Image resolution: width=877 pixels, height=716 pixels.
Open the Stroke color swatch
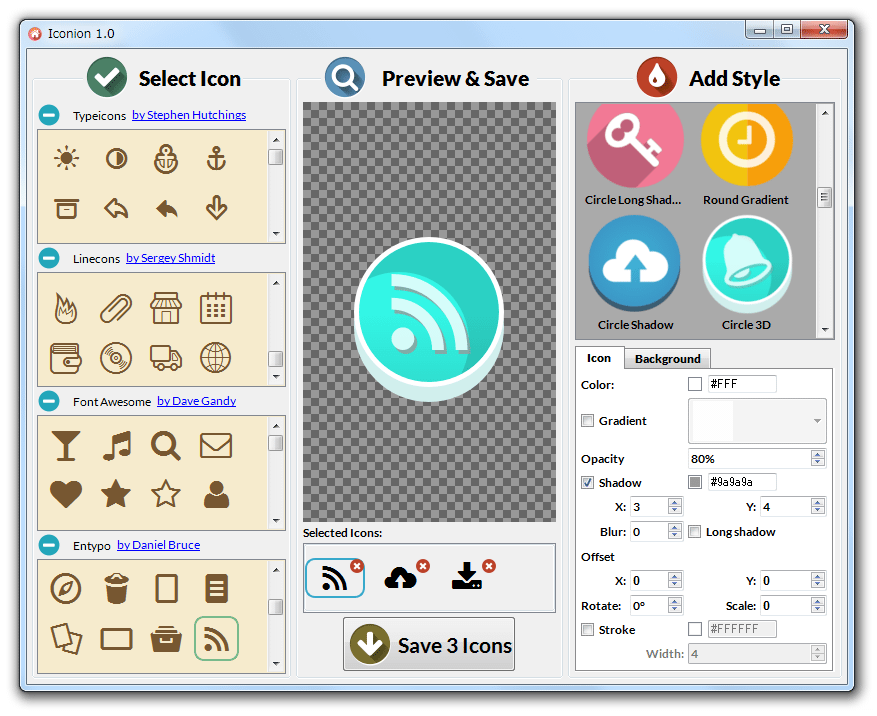(695, 629)
